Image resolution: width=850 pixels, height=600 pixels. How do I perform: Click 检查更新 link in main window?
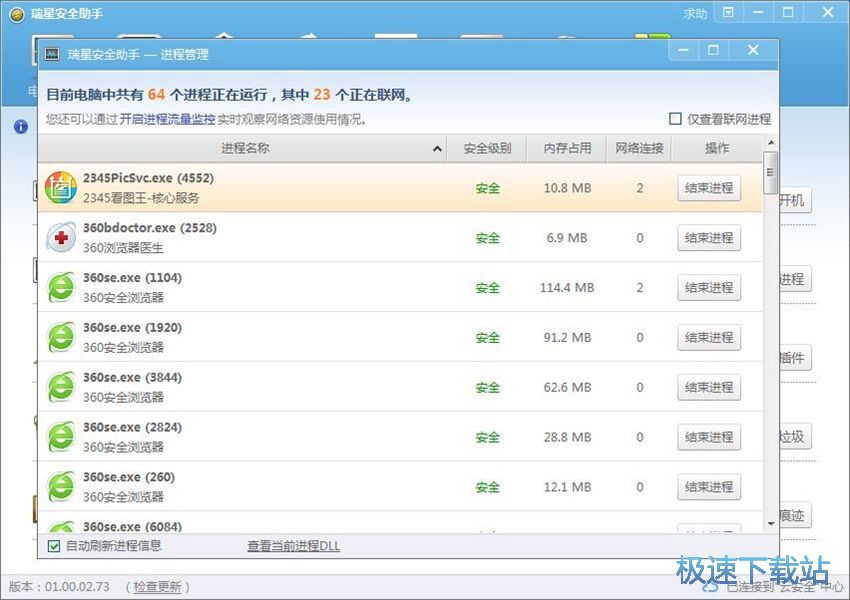[x=157, y=586]
